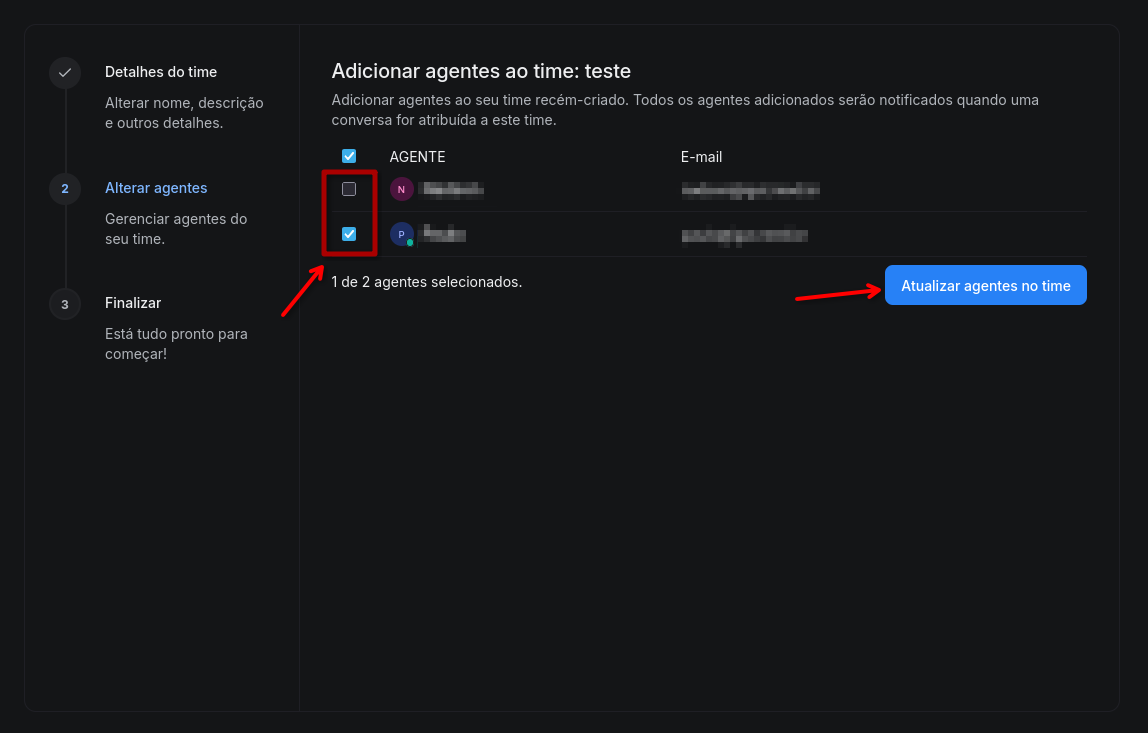Screen dimensions: 1148x733
Task: Open the Detalhes do time step
Action: coord(161,72)
